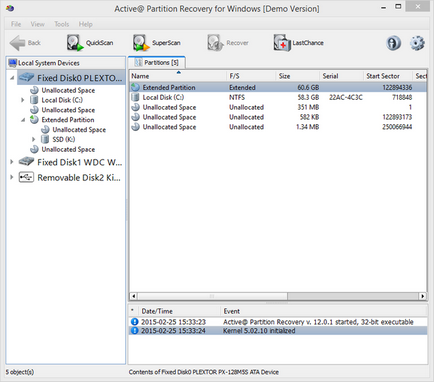Open the File menu
The height and width of the screenshot is (382, 434).
(x=16, y=24)
